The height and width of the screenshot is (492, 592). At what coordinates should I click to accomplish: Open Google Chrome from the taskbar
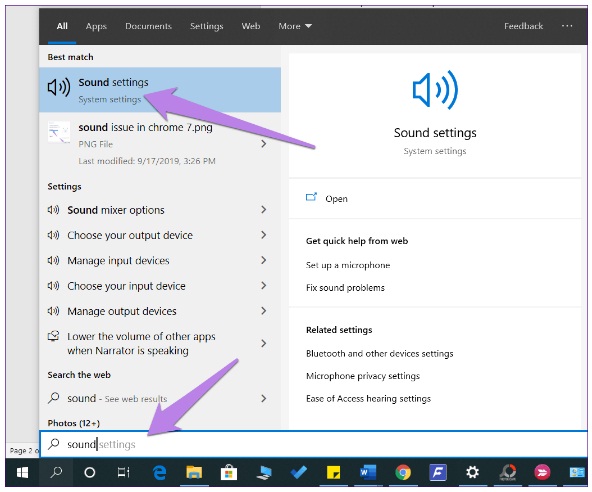coord(403,472)
